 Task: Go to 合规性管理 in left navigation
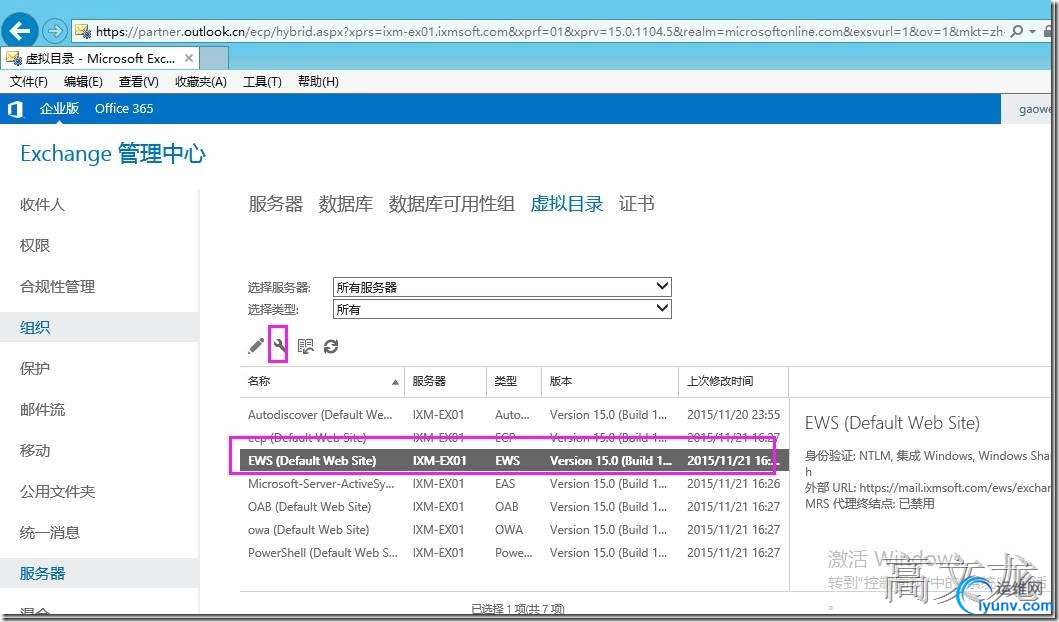point(57,287)
